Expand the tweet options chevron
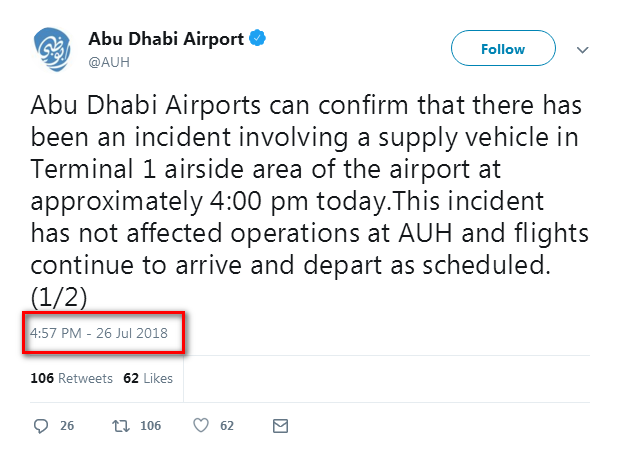 582,49
